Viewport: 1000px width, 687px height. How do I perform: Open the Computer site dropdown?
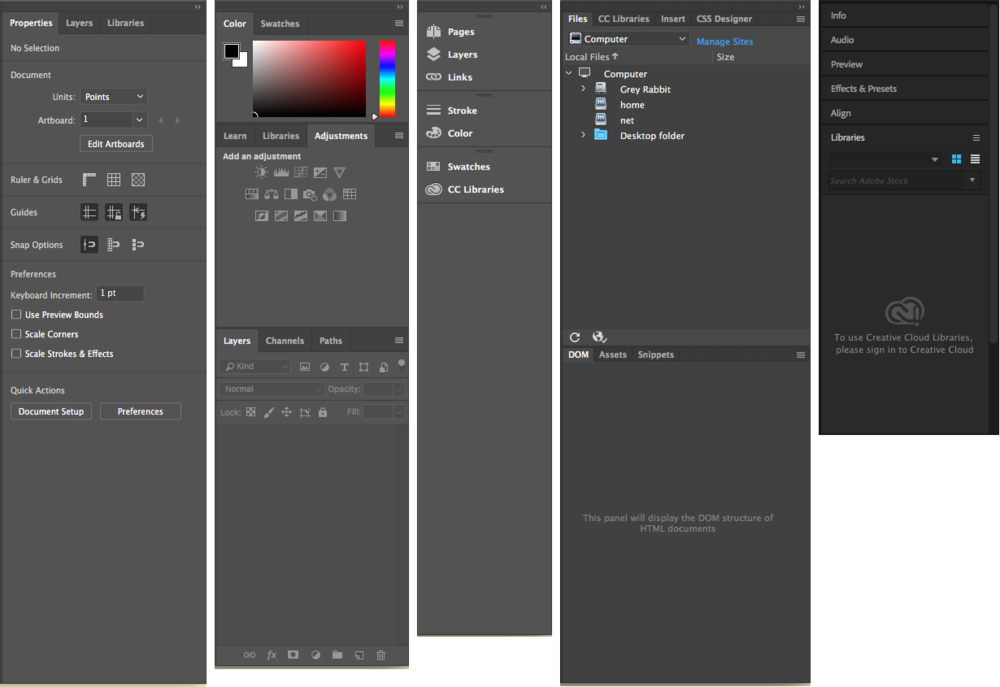coord(628,39)
